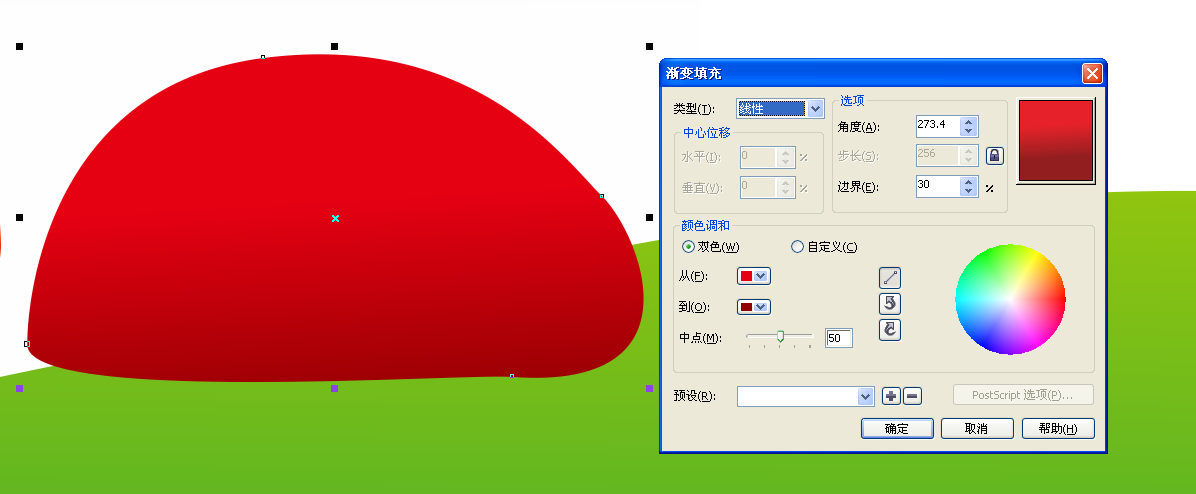Click the bottom-center purple selection handle
The width and height of the screenshot is (1196, 494).
[x=334, y=389]
